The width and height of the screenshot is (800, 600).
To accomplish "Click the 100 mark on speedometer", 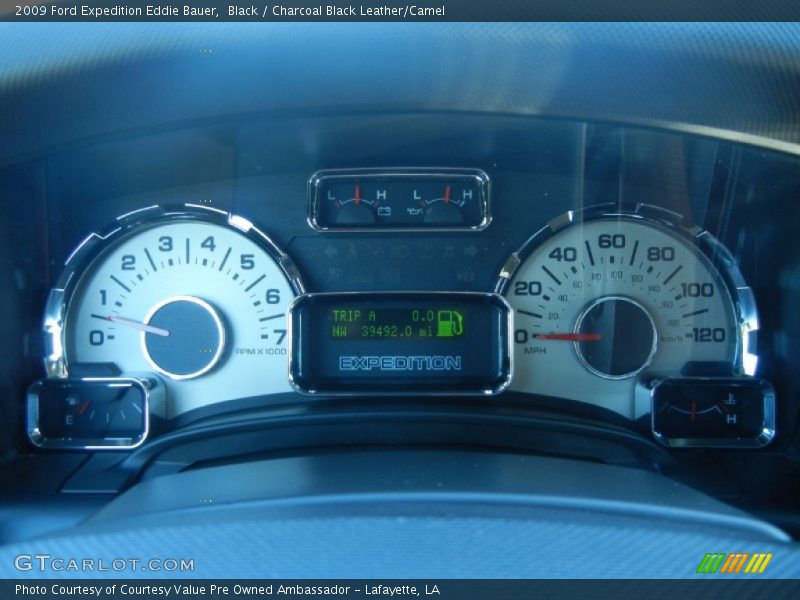I will pos(697,290).
